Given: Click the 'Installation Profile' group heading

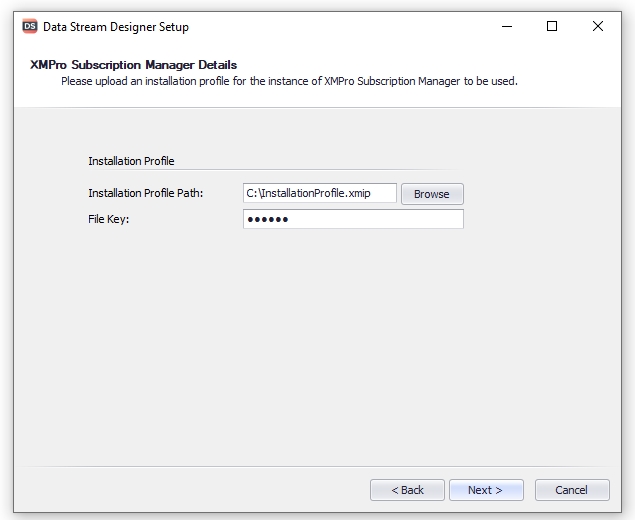Looking at the screenshot, I should tap(131, 161).
